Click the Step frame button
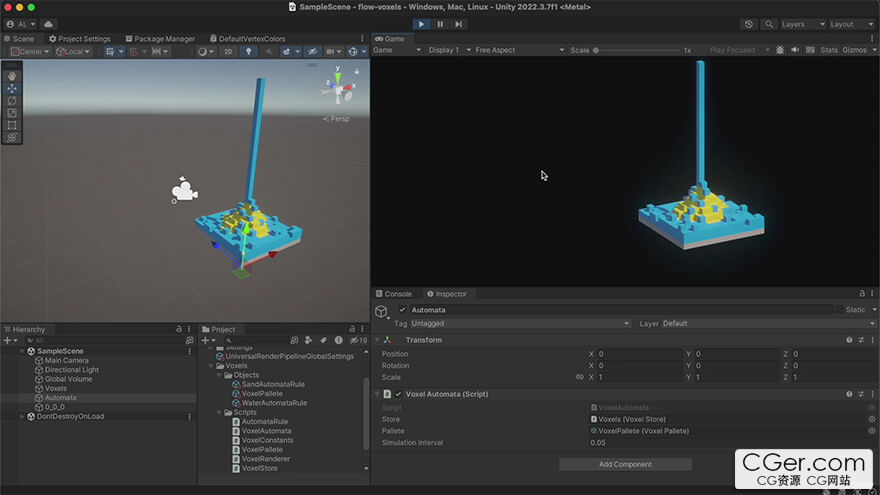 pos(459,24)
